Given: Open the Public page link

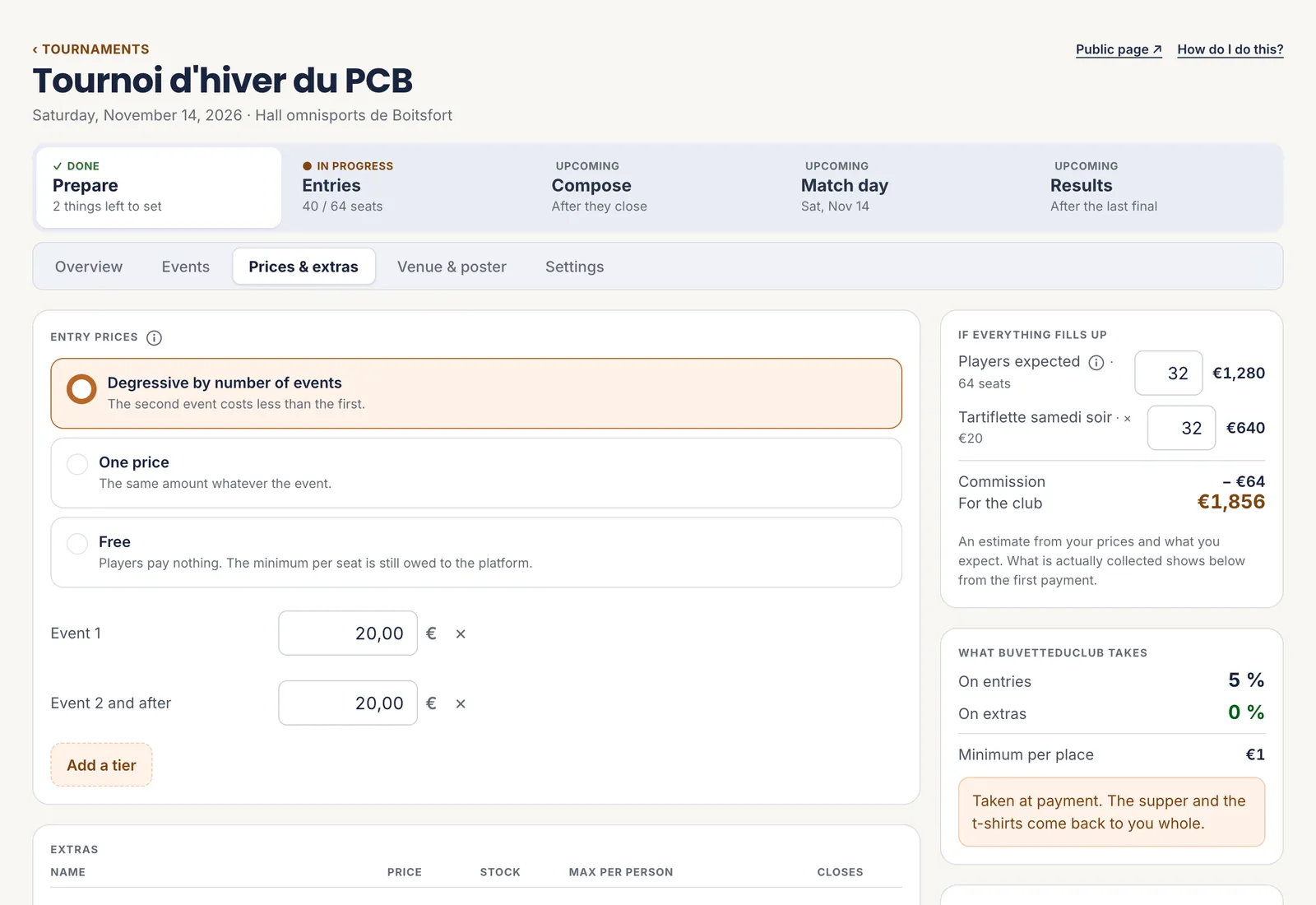Looking at the screenshot, I should click(1119, 49).
